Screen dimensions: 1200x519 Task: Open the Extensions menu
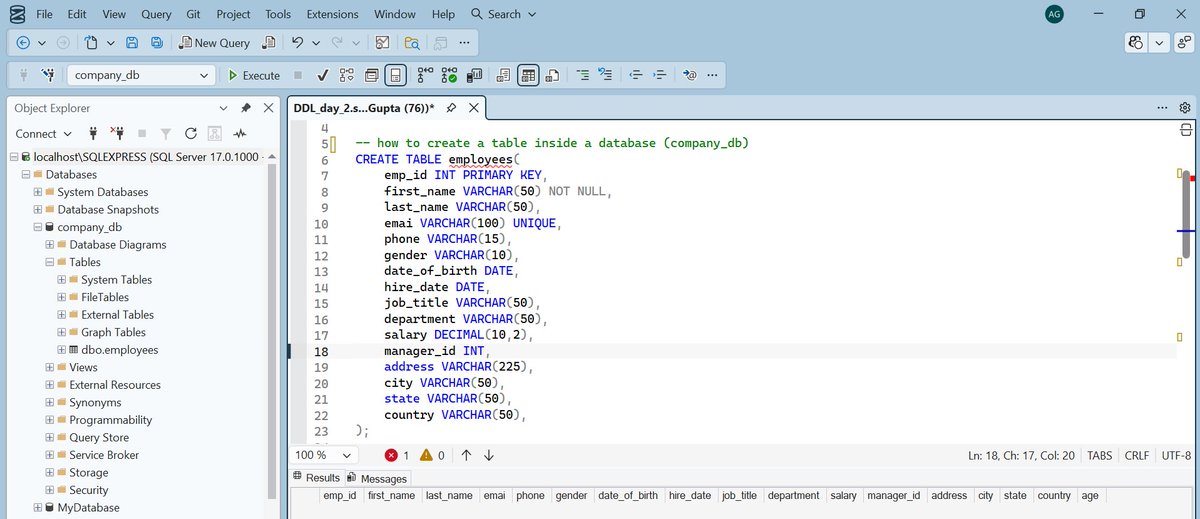click(x=333, y=14)
